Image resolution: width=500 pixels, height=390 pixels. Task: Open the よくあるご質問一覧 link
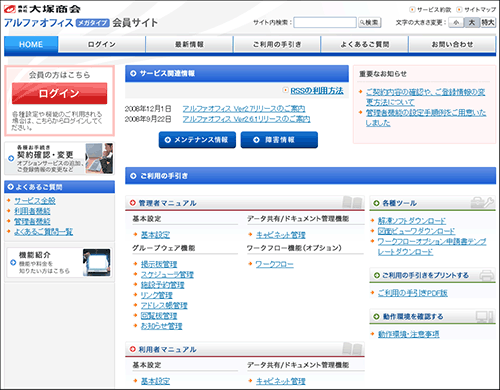tap(43, 232)
